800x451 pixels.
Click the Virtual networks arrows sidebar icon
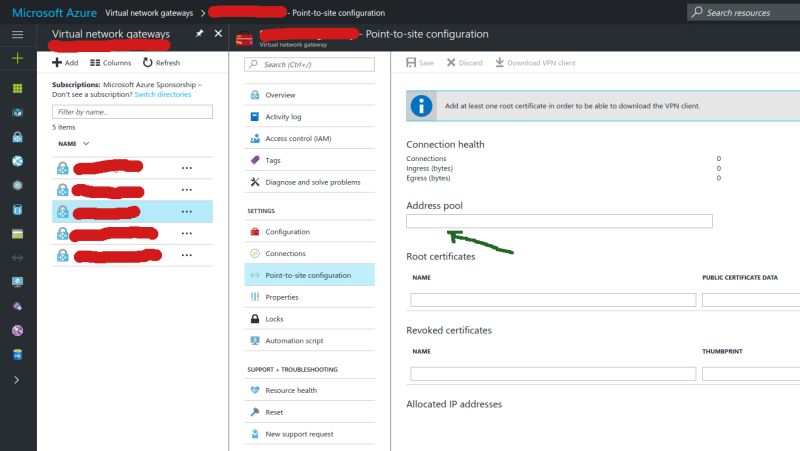tap(17, 258)
